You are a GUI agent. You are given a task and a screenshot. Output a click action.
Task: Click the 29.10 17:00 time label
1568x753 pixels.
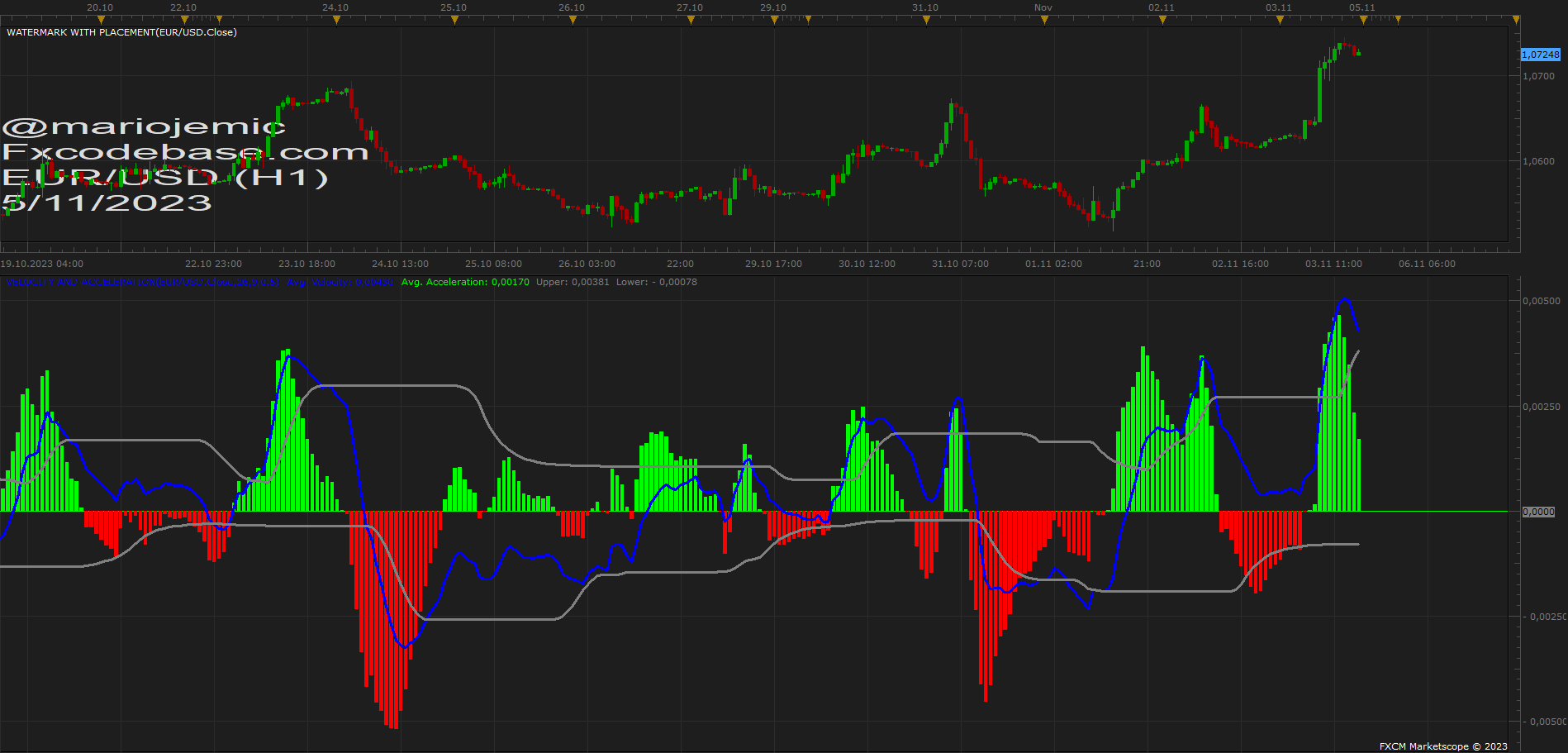(x=773, y=264)
